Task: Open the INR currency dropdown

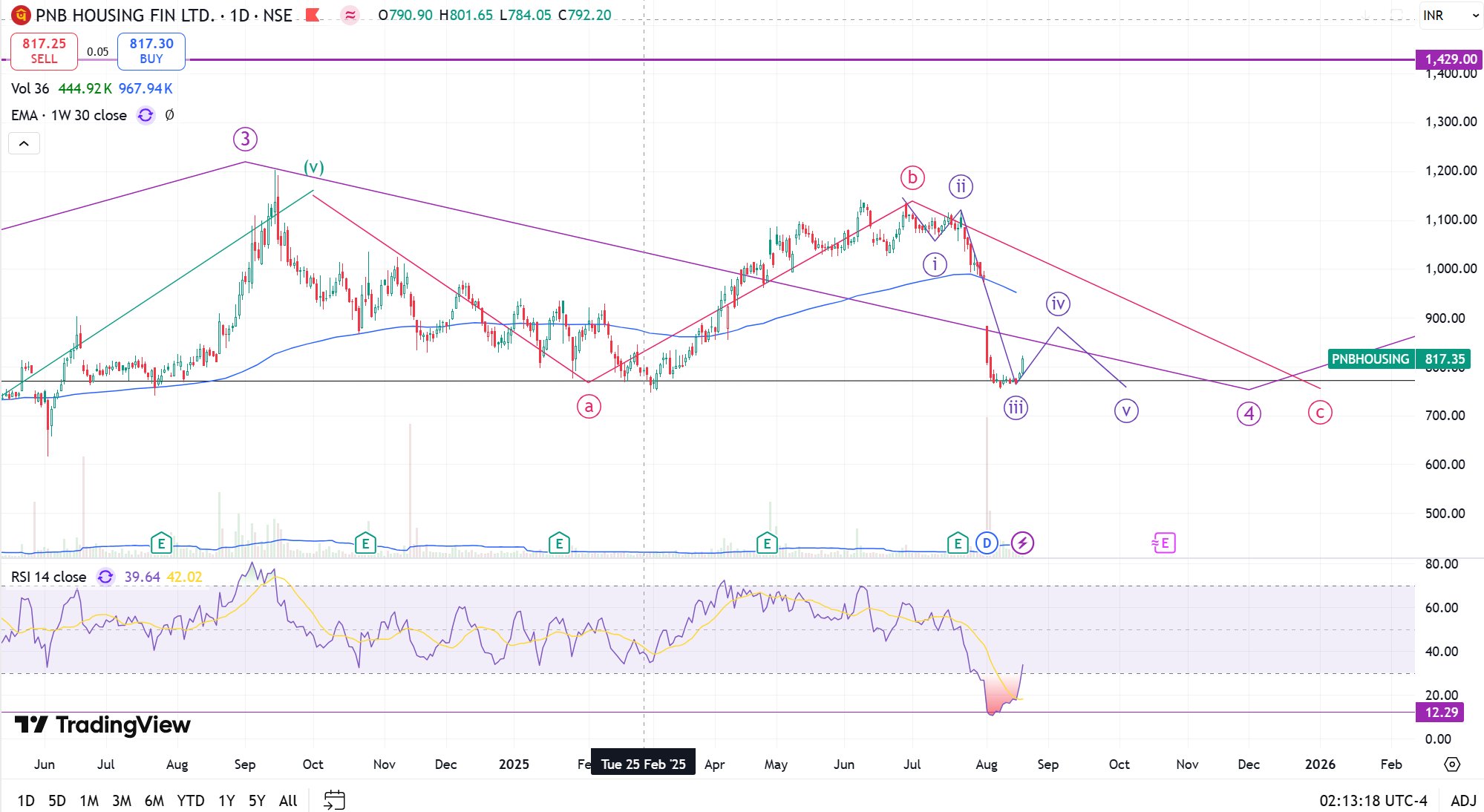Action: click(x=1451, y=15)
